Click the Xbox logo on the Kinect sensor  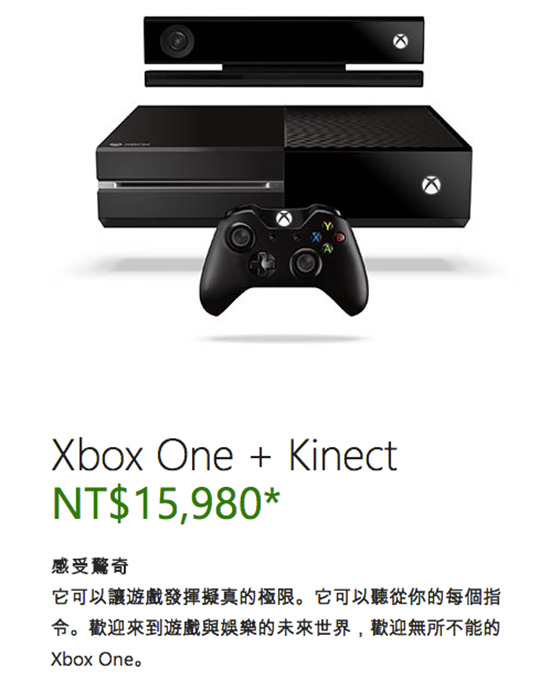point(400,41)
